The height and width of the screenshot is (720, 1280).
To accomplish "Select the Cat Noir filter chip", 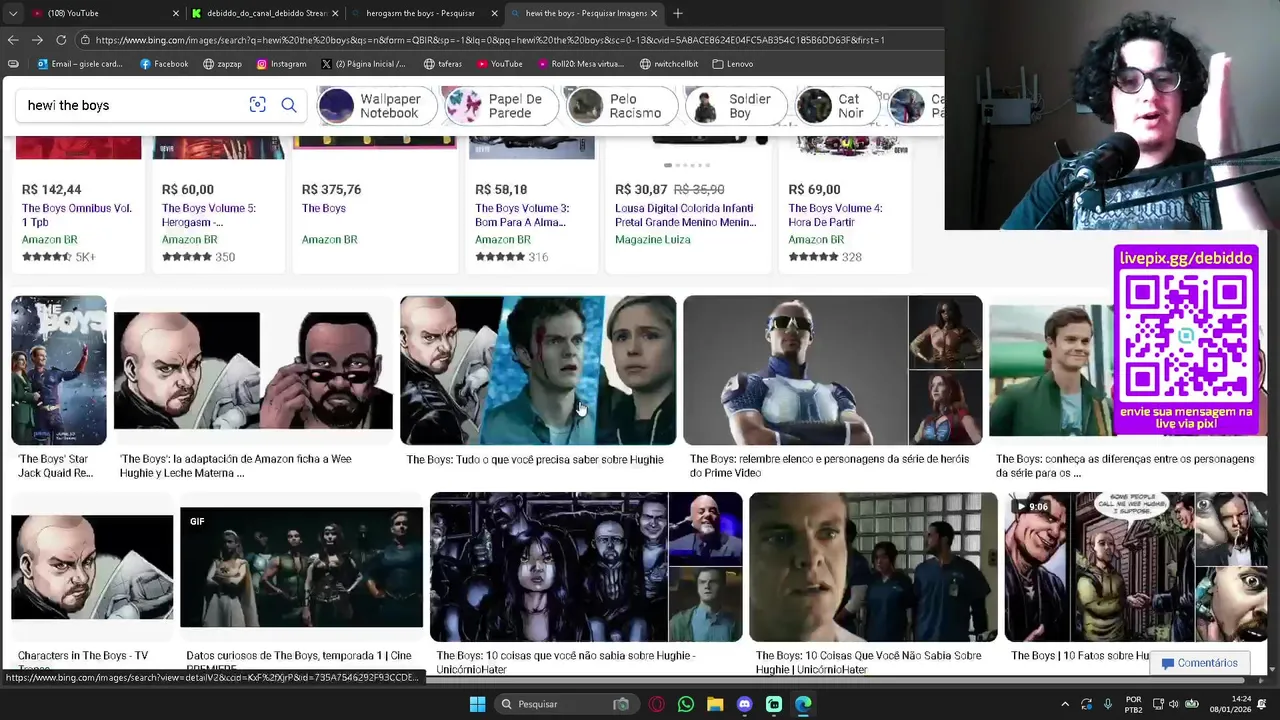I will (837, 105).
